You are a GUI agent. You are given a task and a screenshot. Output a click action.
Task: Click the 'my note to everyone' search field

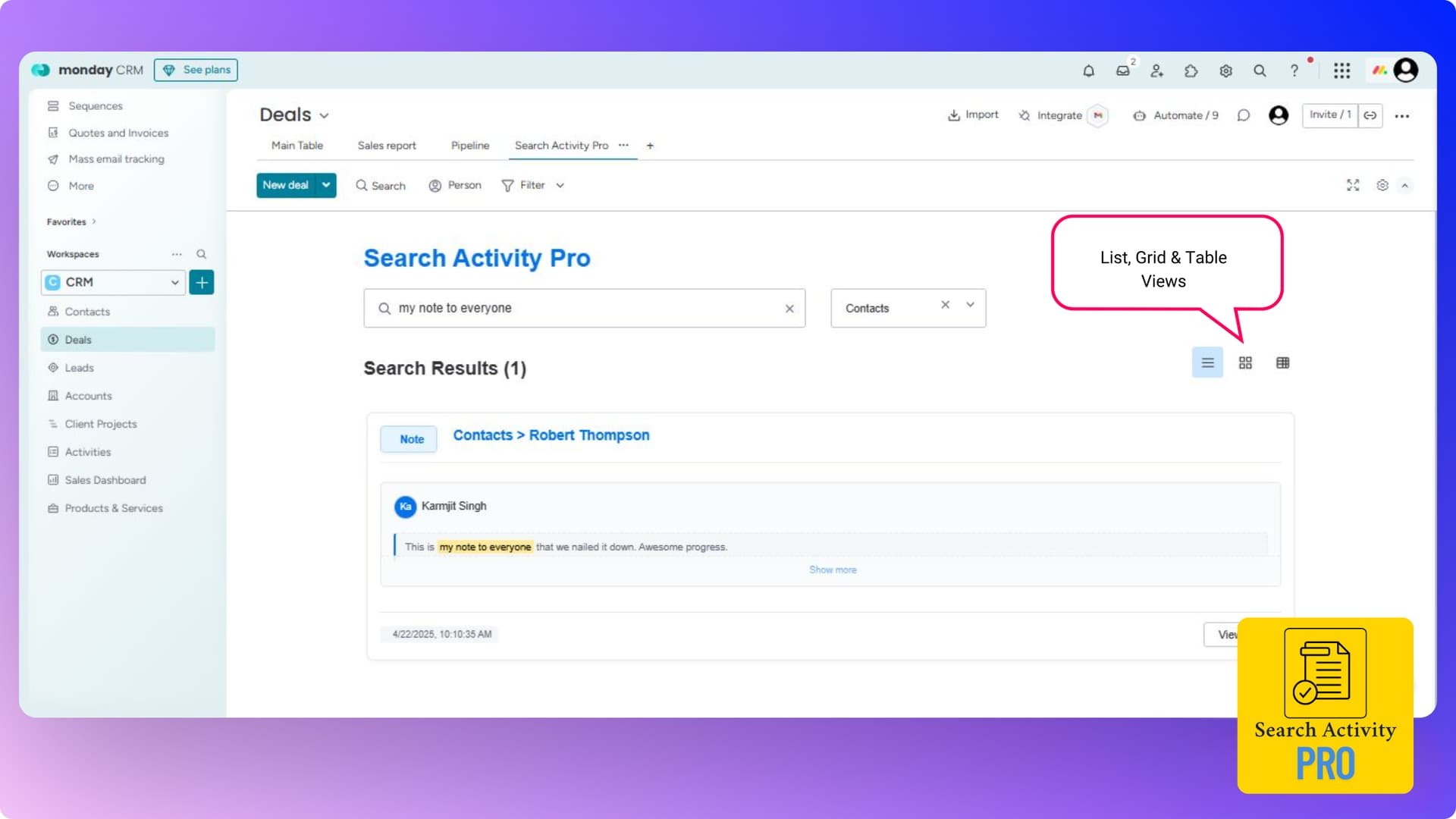[x=584, y=308]
